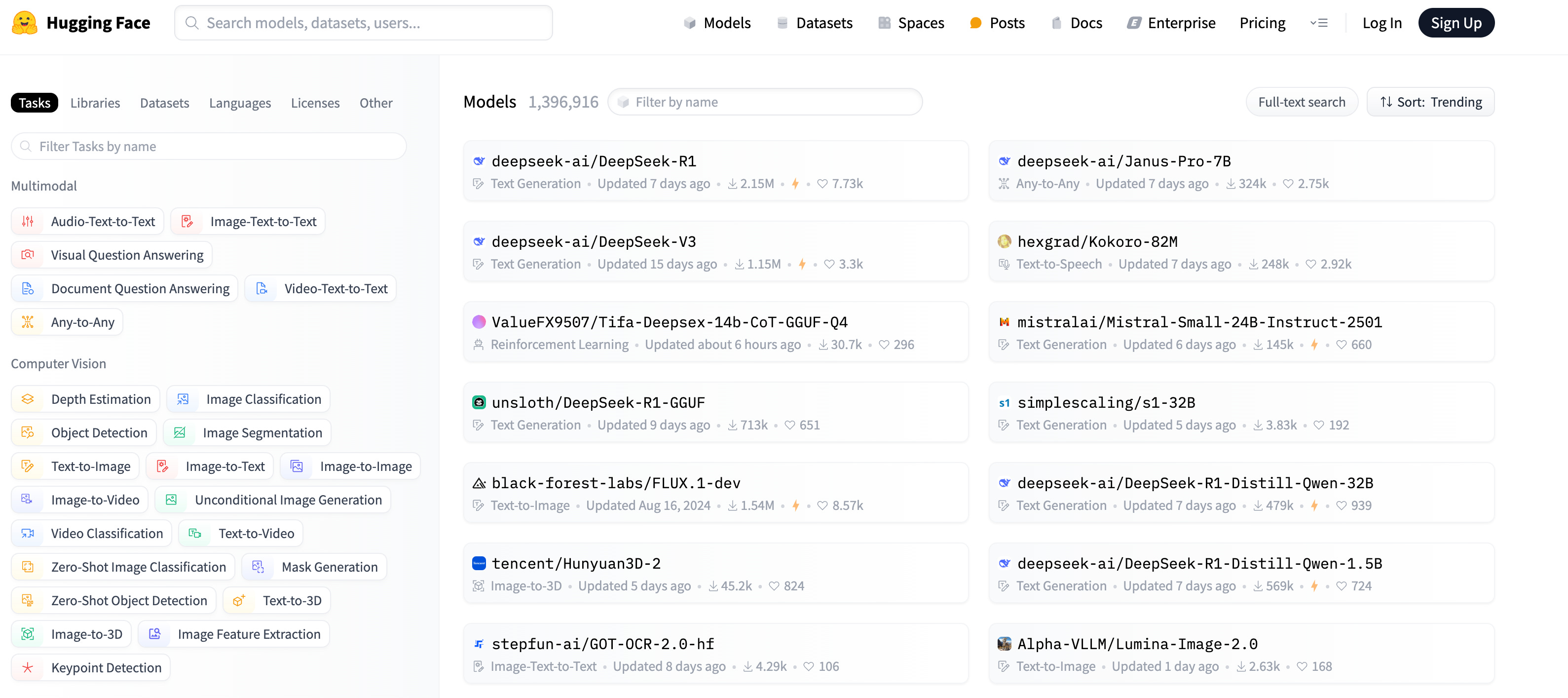The height and width of the screenshot is (698, 1568).
Task: Click the Unconditional Image Generation icon
Action: [x=172, y=500]
